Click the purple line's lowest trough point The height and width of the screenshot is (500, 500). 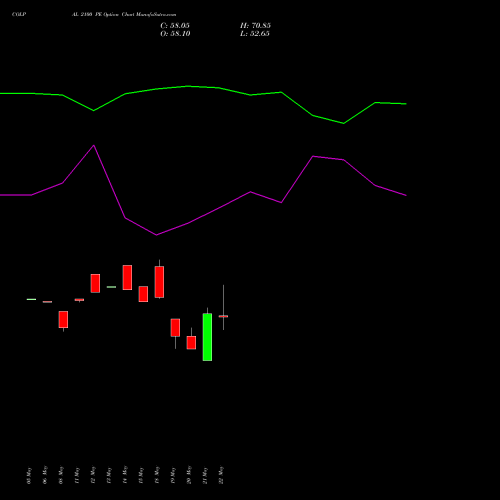(156, 235)
